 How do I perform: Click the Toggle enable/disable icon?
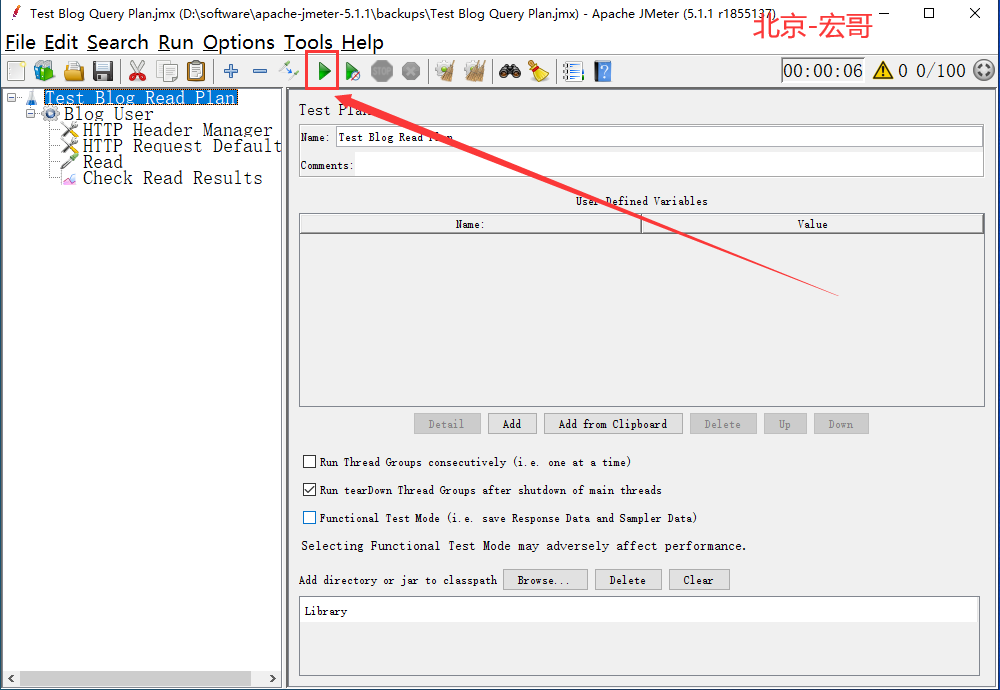pos(289,71)
